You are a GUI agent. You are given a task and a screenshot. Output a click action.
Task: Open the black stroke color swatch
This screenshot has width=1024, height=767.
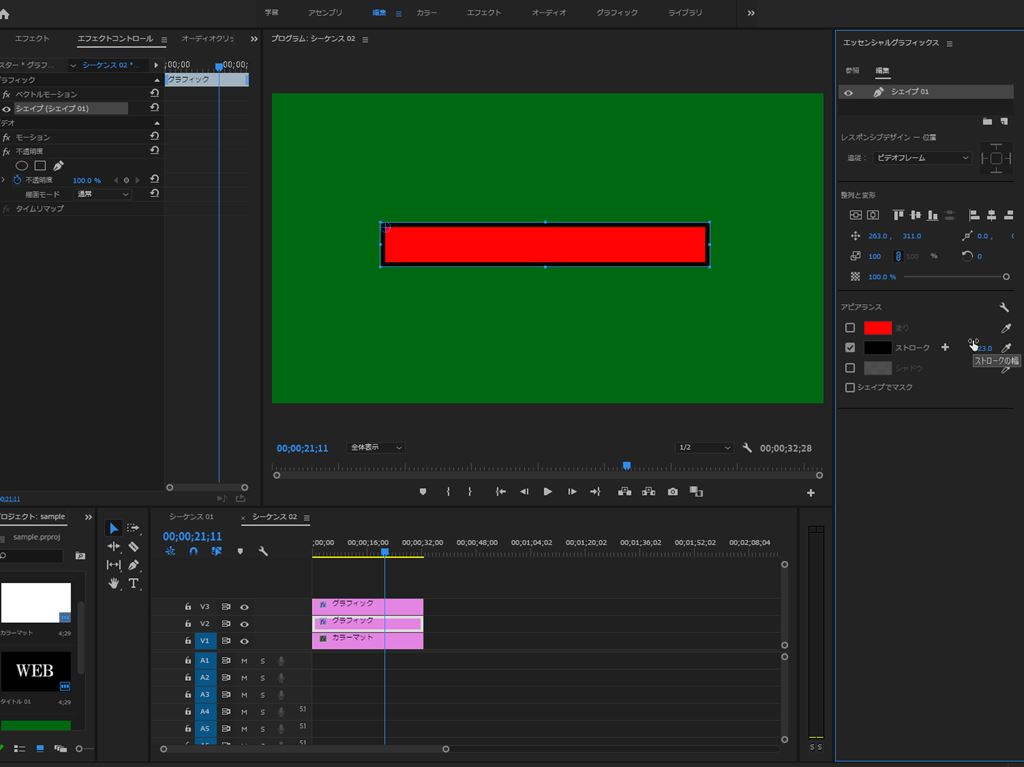point(877,348)
